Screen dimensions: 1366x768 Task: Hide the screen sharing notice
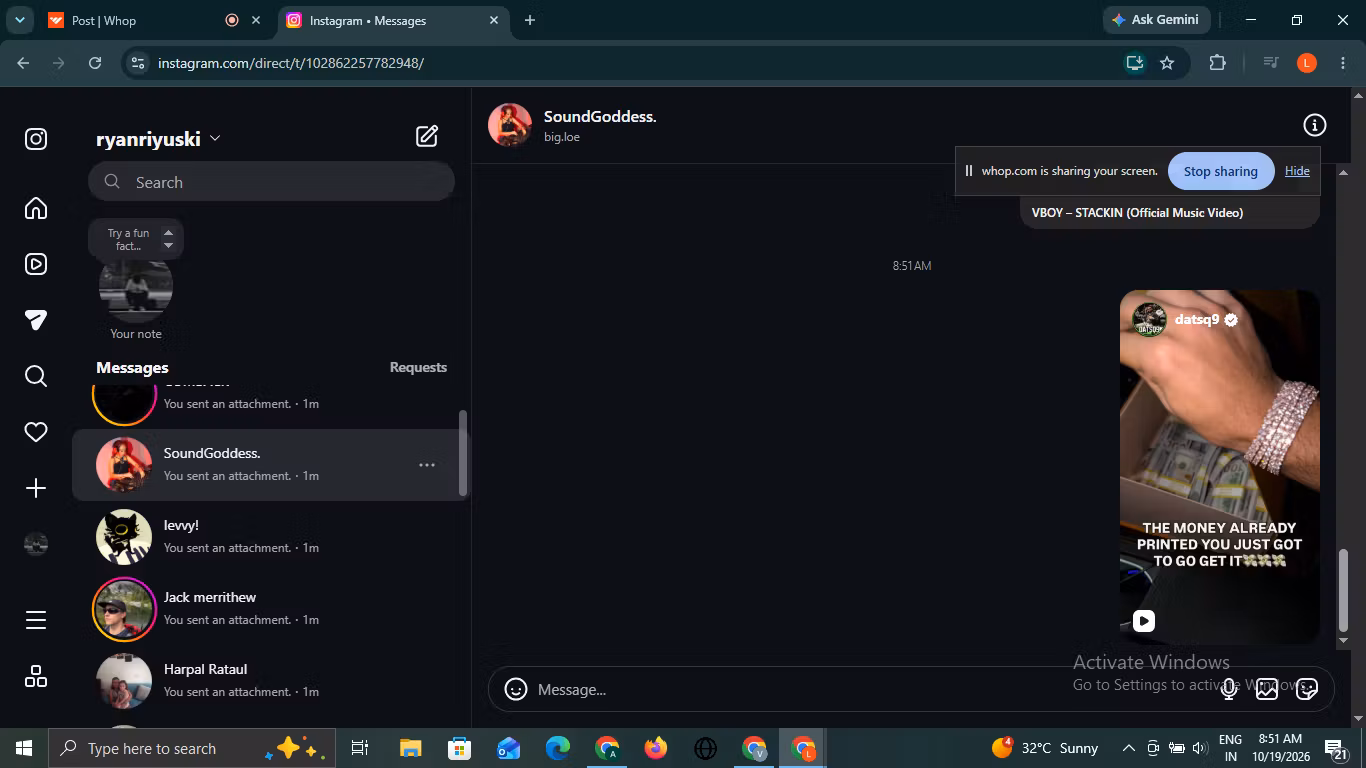click(x=1297, y=171)
